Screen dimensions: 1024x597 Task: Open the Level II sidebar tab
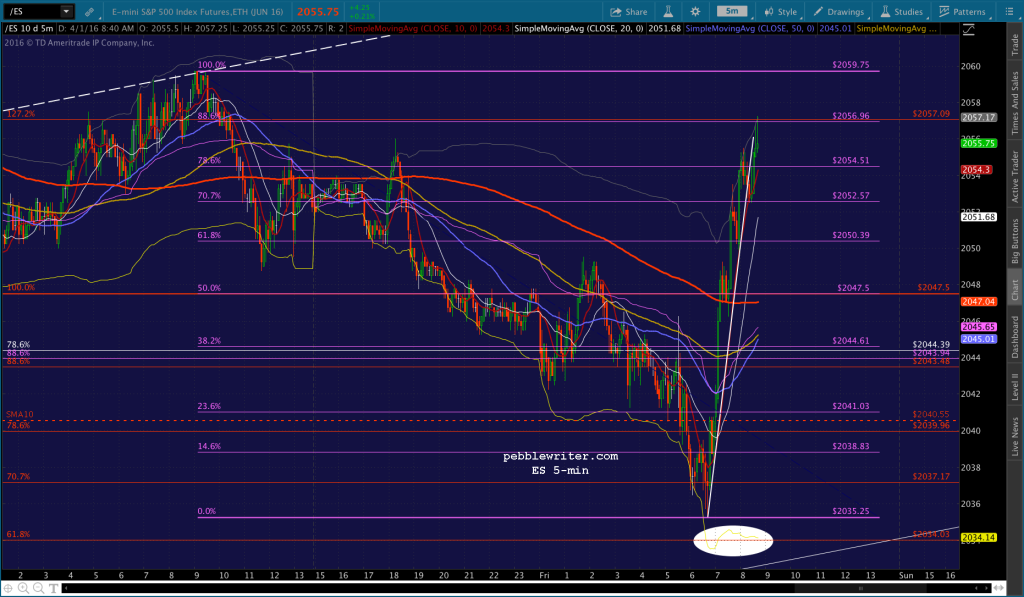[x=1015, y=387]
